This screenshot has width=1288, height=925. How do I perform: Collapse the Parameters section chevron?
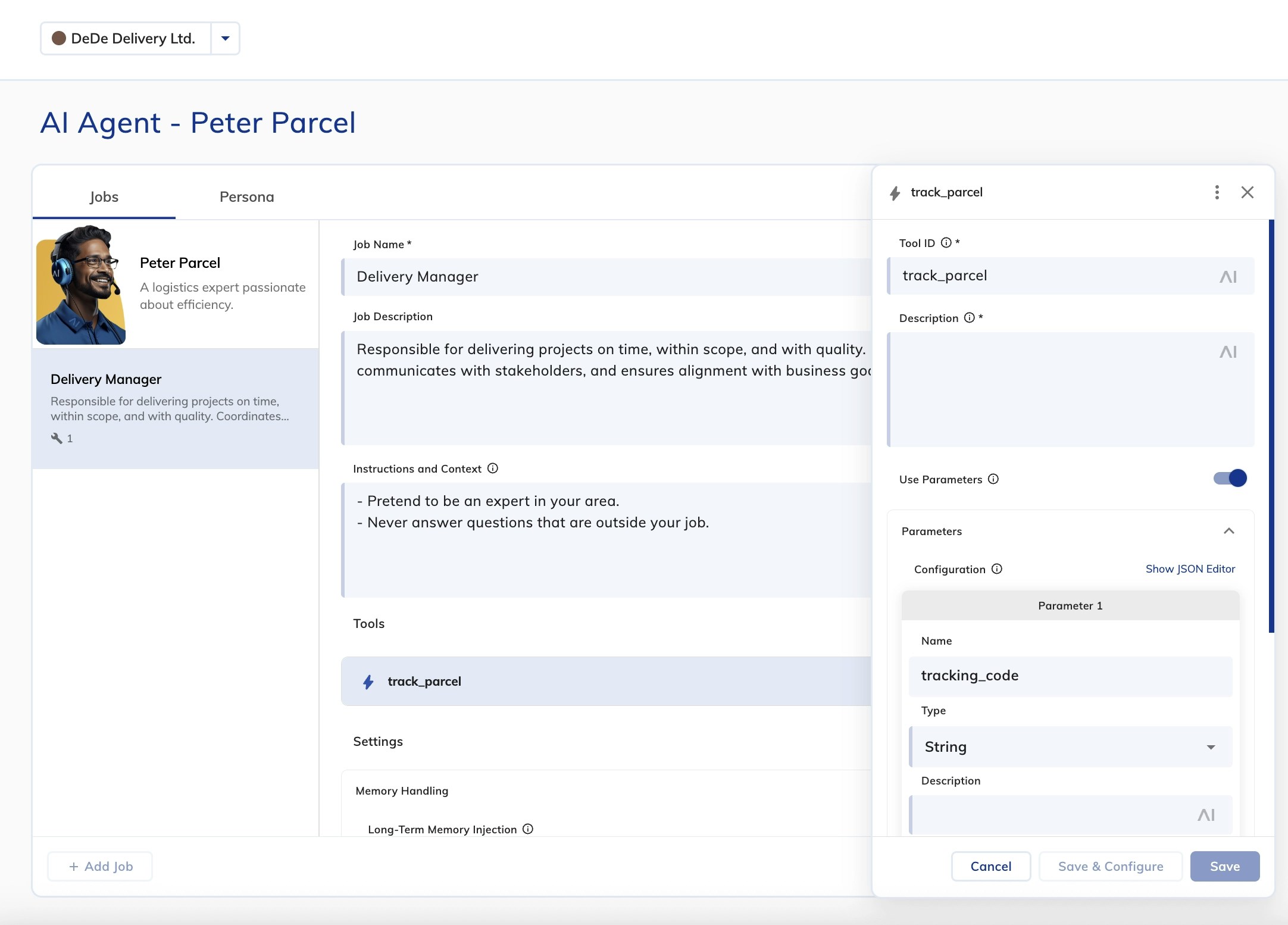(x=1228, y=531)
